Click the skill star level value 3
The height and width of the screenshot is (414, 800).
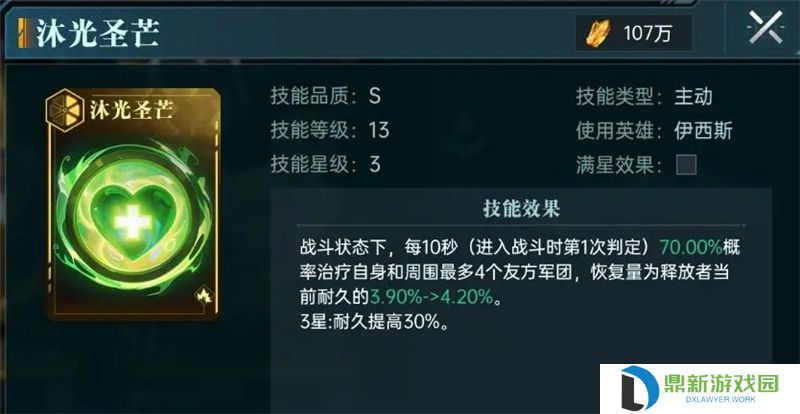(x=375, y=164)
